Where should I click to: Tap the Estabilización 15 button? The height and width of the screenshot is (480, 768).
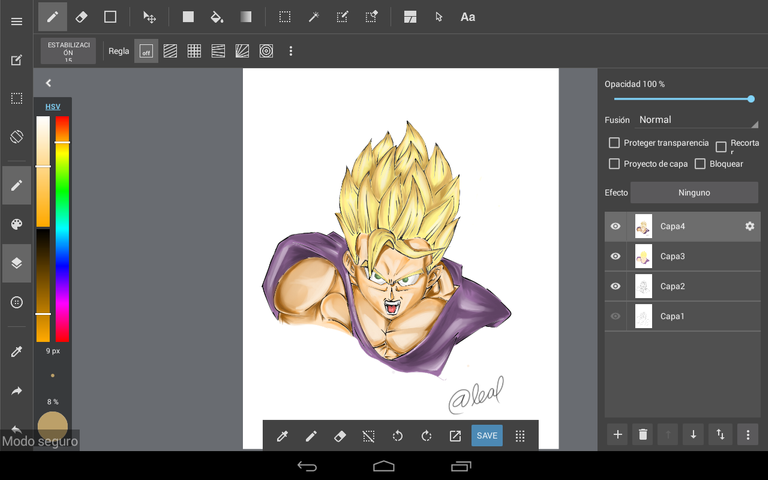pyautogui.click(x=68, y=51)
